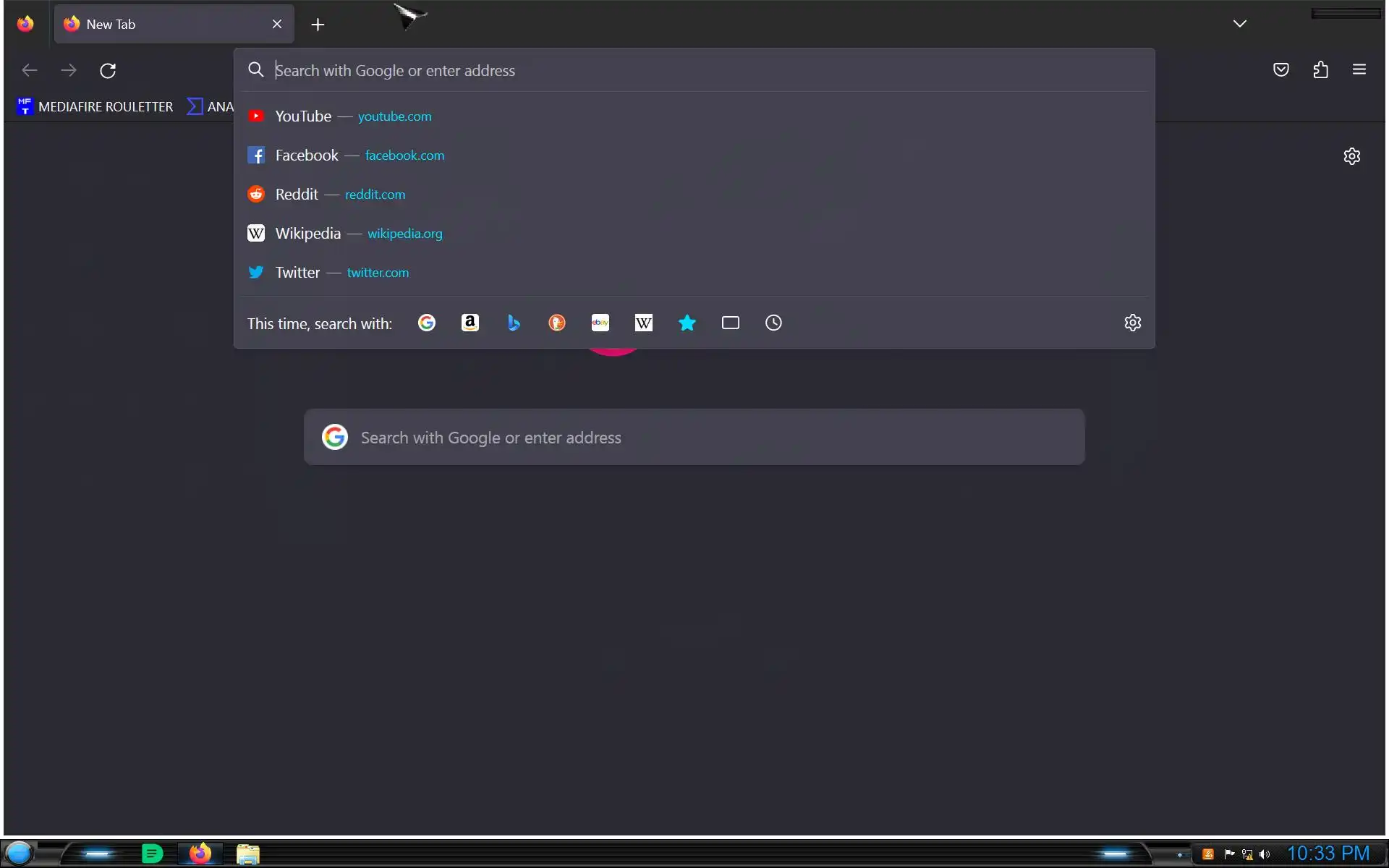The height and width of the screenshot is (868, 1389).
Task: Search this time with Wikipedia icon
Action: pyautogui.click(x=644, y=323)
